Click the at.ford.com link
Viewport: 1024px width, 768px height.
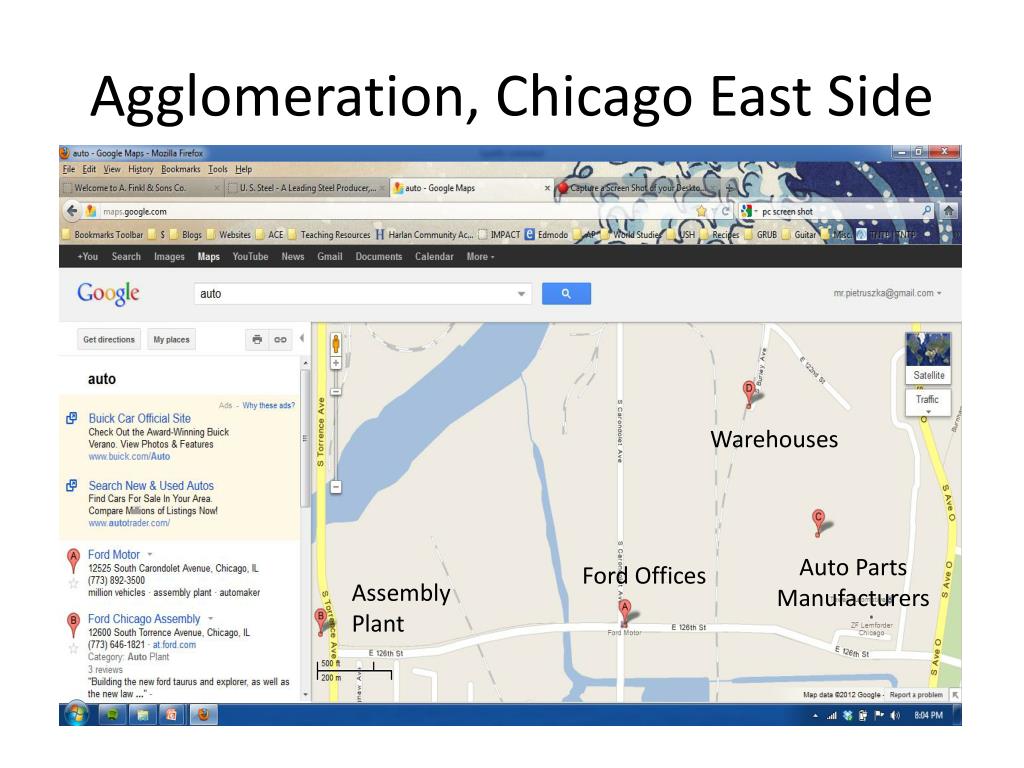coord(174,645)
